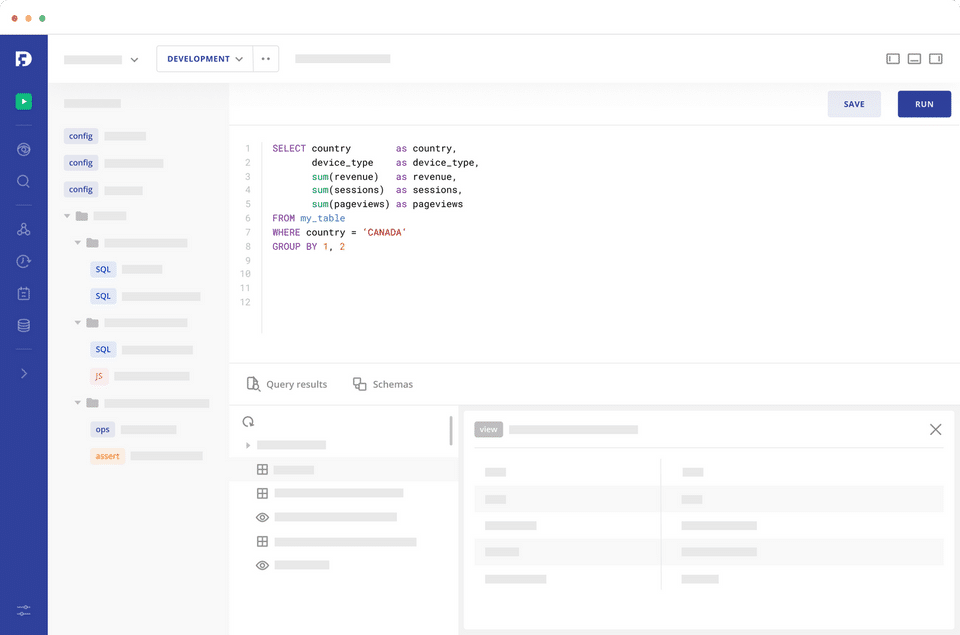Open the schedules calendar sidebar icon
The width and height of the screenshot is (960, 635).
[x=23, y=294]
